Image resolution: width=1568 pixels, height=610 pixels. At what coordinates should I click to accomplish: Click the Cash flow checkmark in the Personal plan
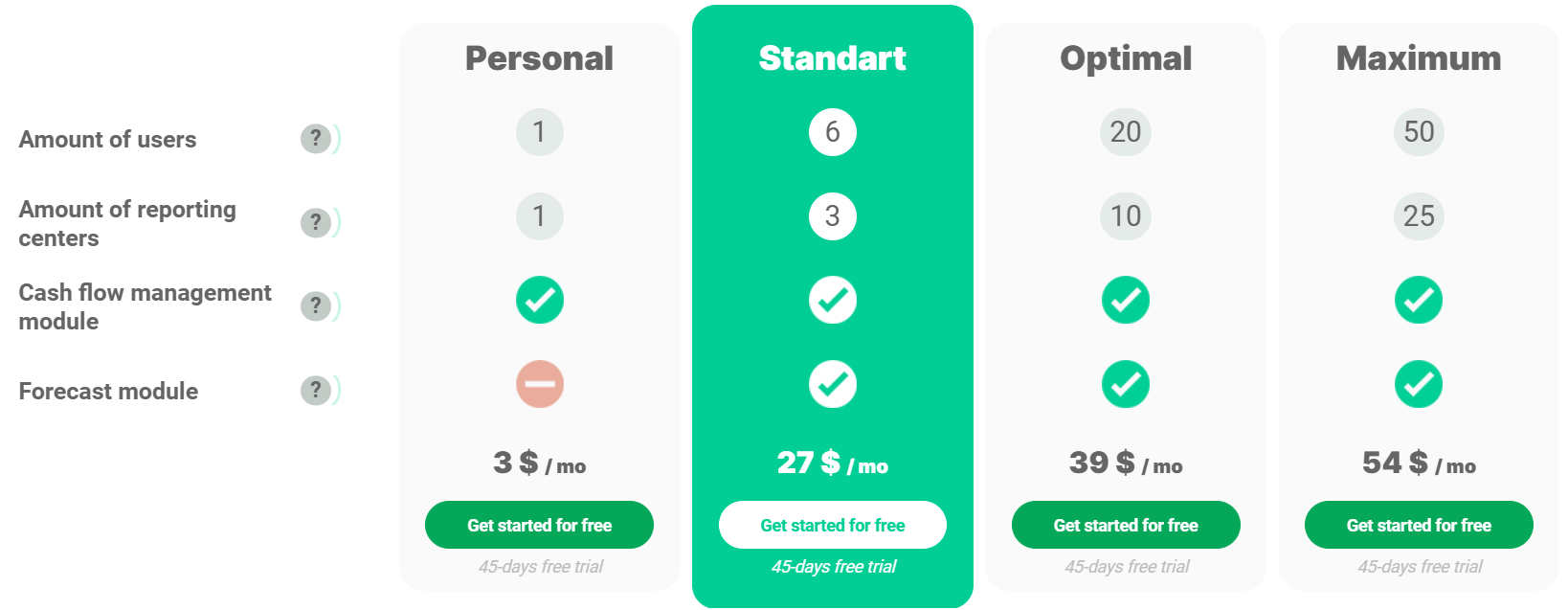540,300
